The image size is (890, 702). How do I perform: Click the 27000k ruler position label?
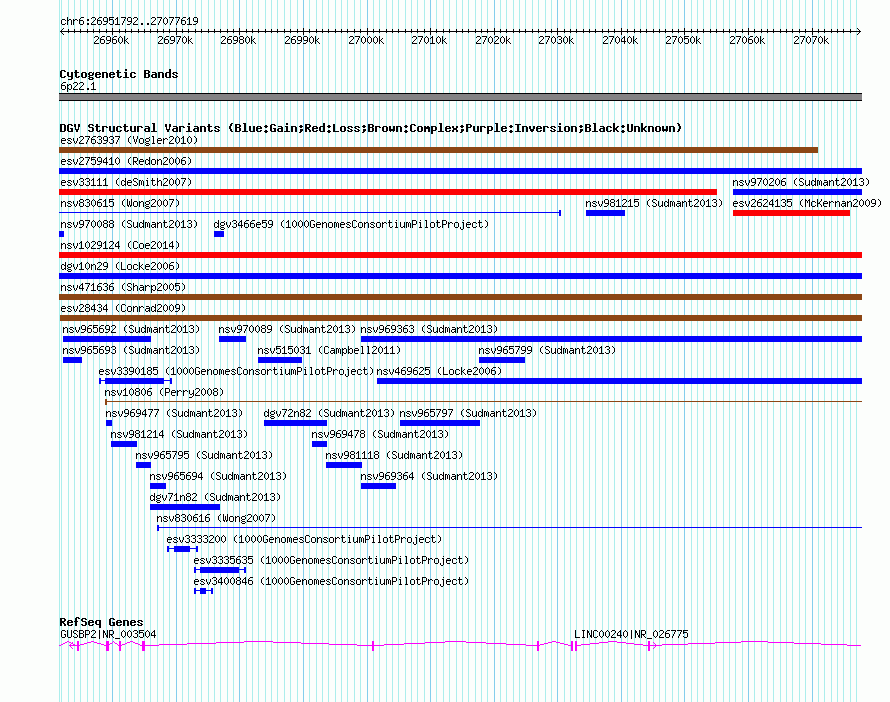[366, 40]
